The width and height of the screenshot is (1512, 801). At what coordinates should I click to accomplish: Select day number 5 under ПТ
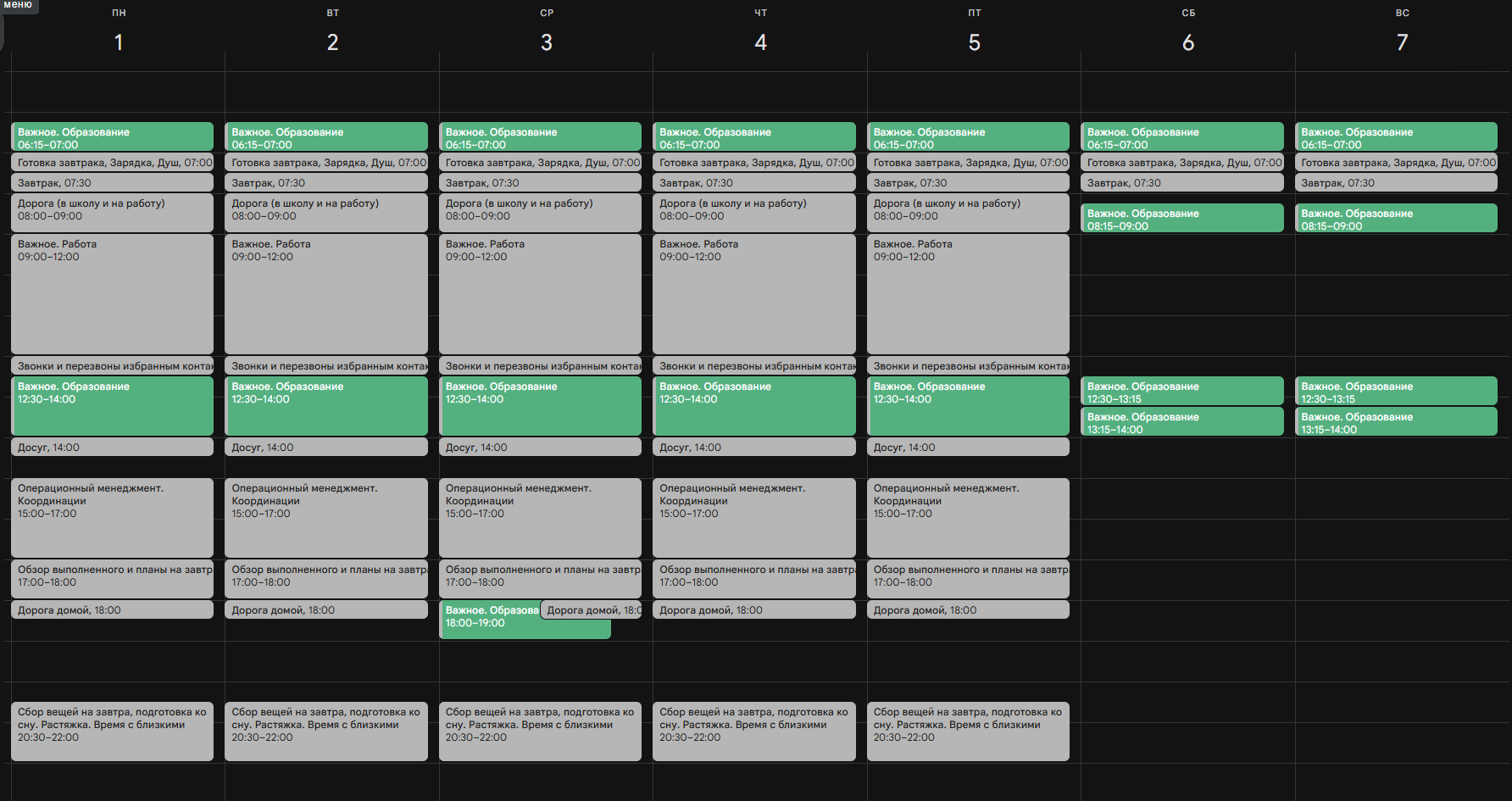(975, 42)
